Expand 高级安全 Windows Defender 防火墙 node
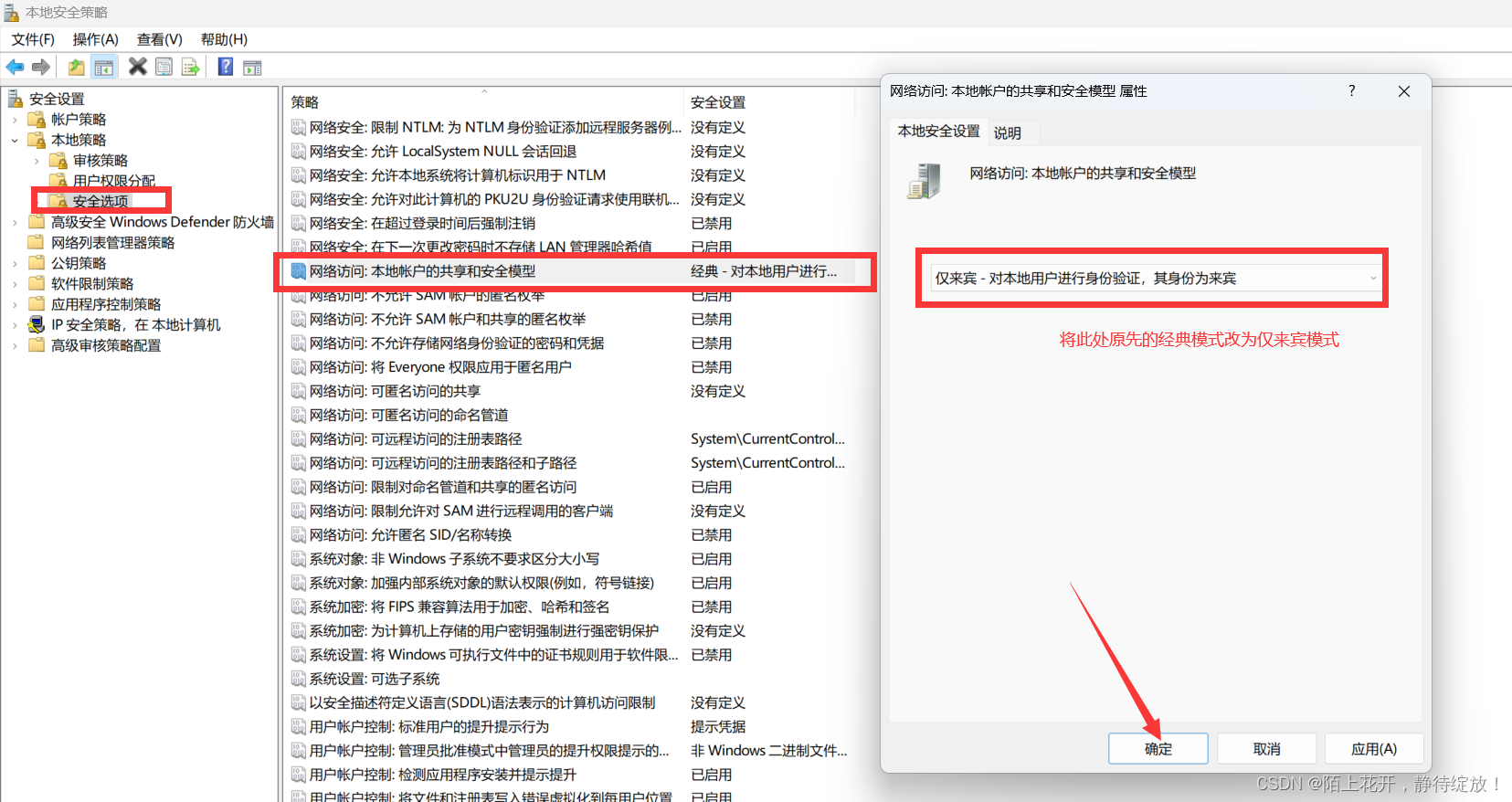 (15, 222)
